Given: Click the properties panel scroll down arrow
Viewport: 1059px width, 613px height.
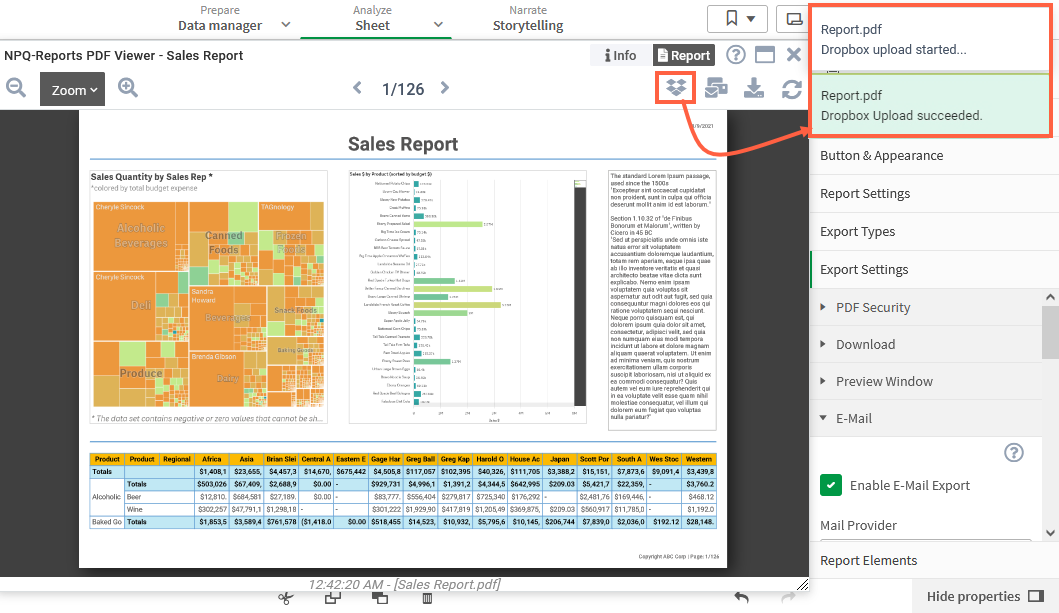Looking at the screenshot, I should (1050, 533).
